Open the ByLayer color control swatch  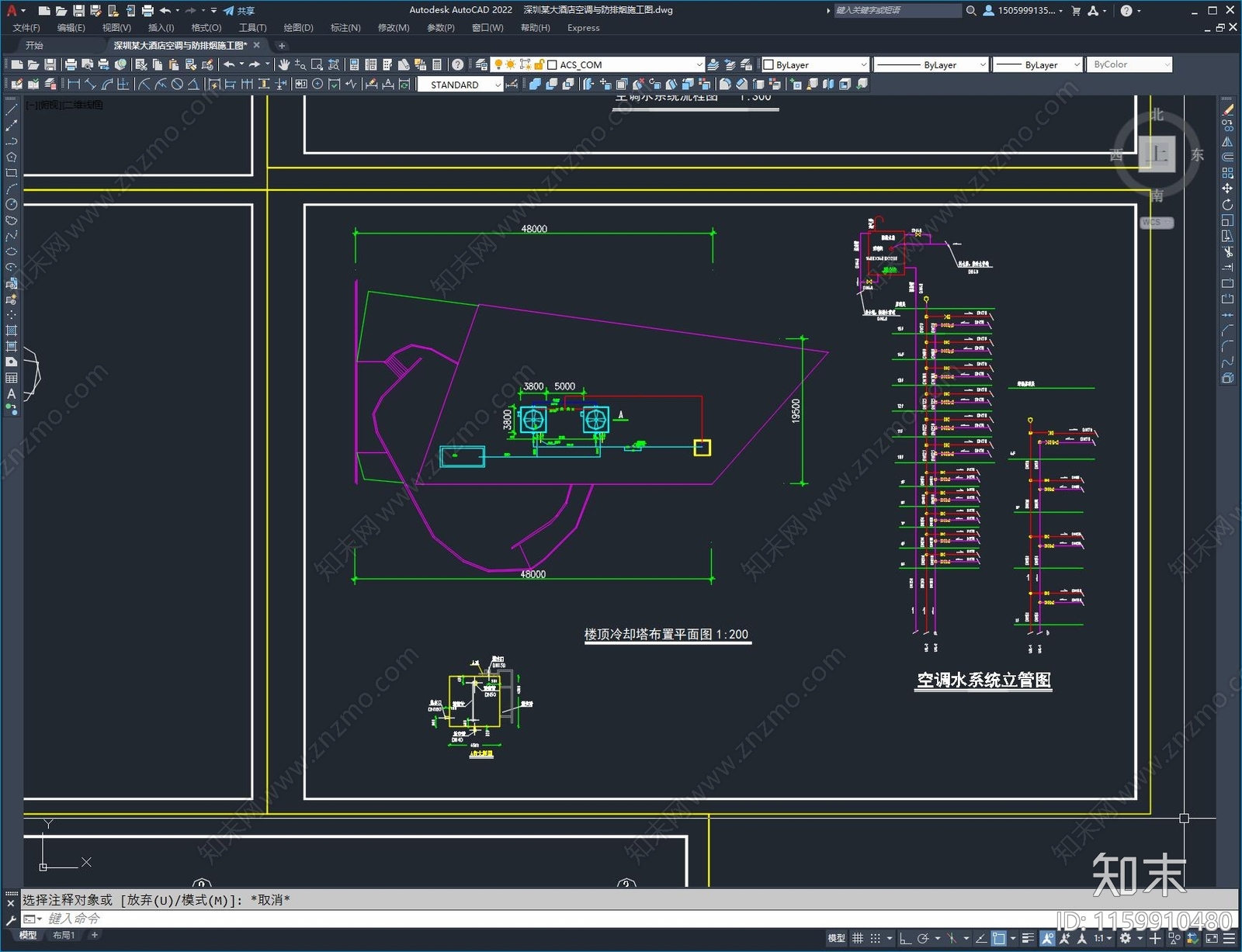[815, 64]
